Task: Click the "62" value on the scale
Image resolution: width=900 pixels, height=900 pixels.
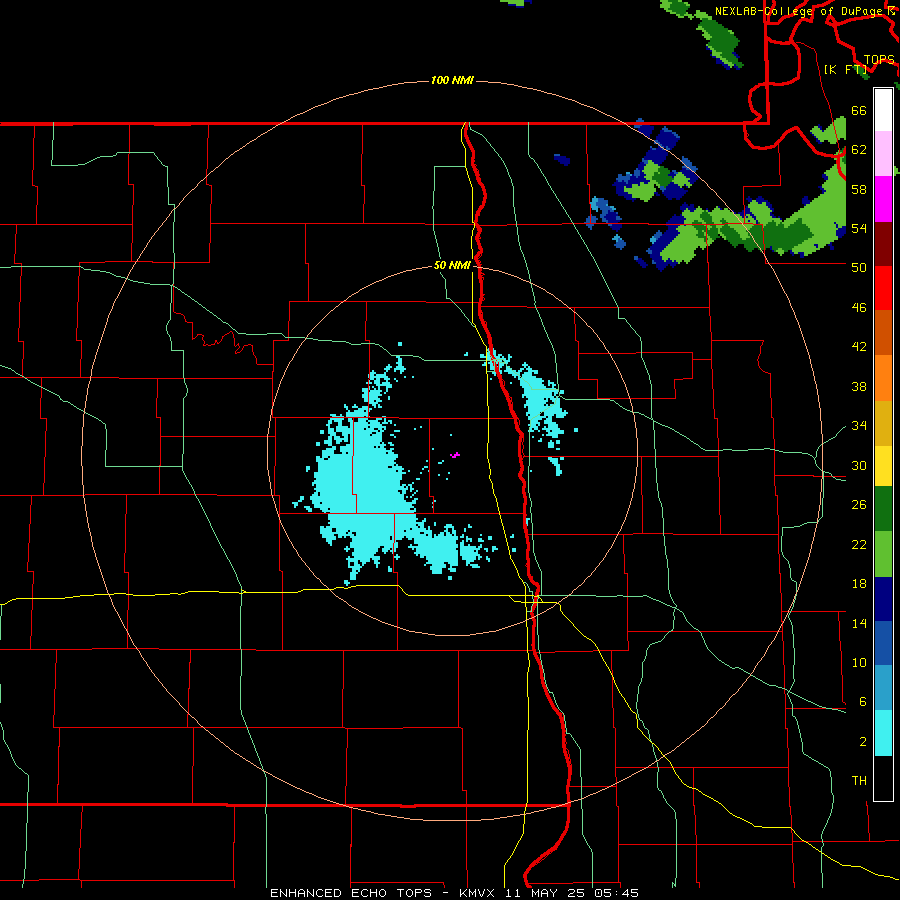Action: click(859, 149)
